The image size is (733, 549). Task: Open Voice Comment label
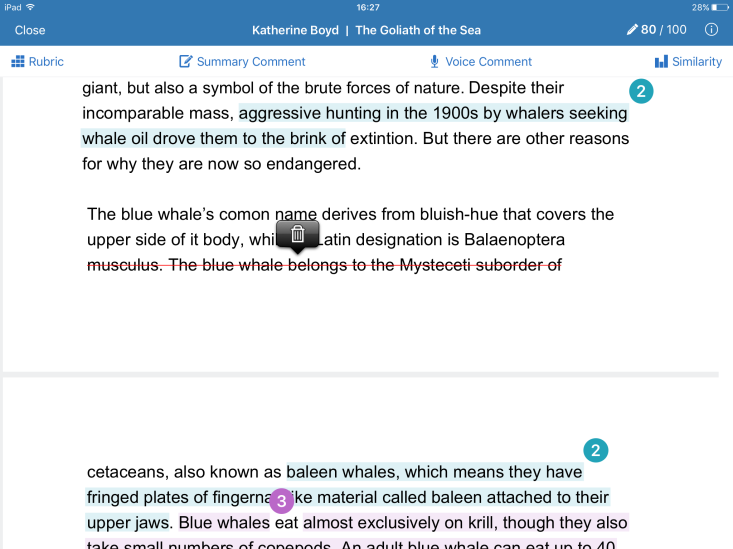tap(489, 62)
